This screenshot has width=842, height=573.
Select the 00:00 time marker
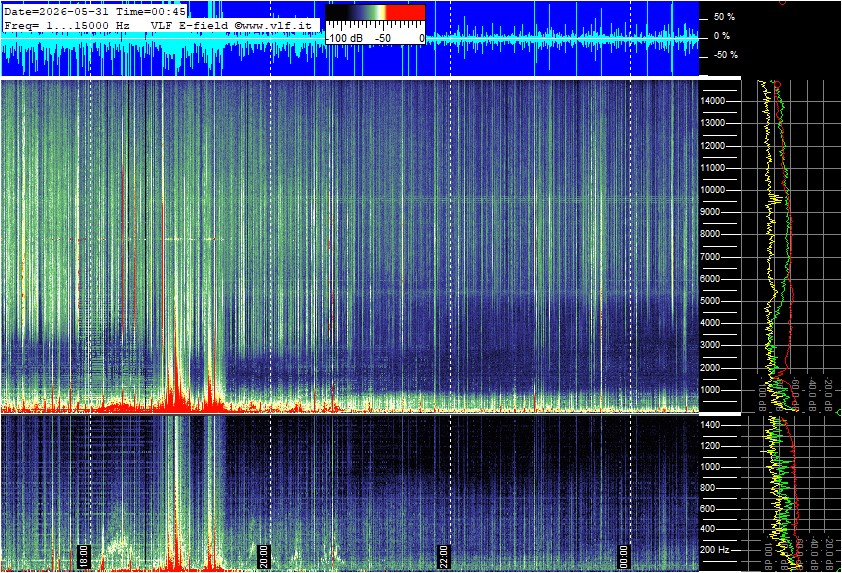click(623, 556)
